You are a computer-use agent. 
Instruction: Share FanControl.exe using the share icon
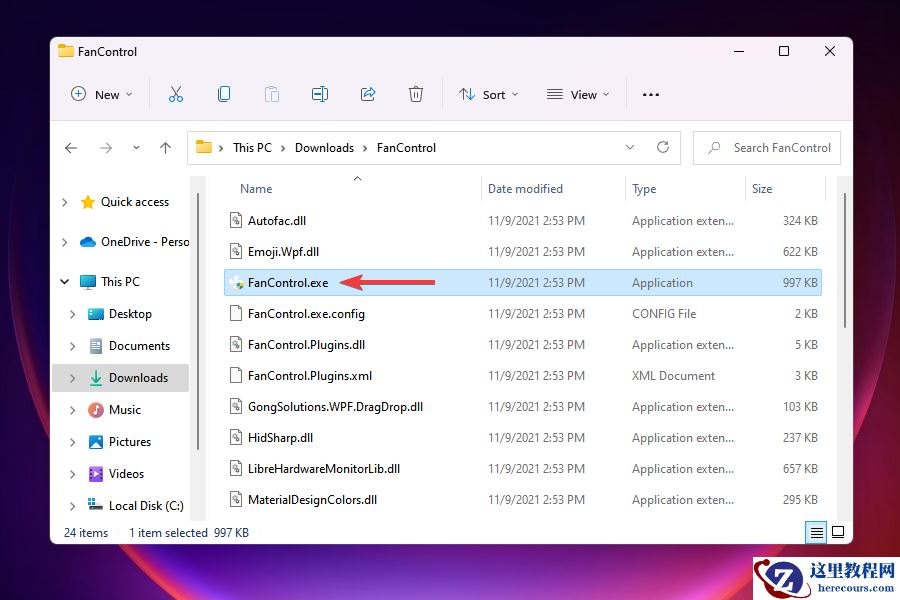pyautogui.click(x=368, y=93)
